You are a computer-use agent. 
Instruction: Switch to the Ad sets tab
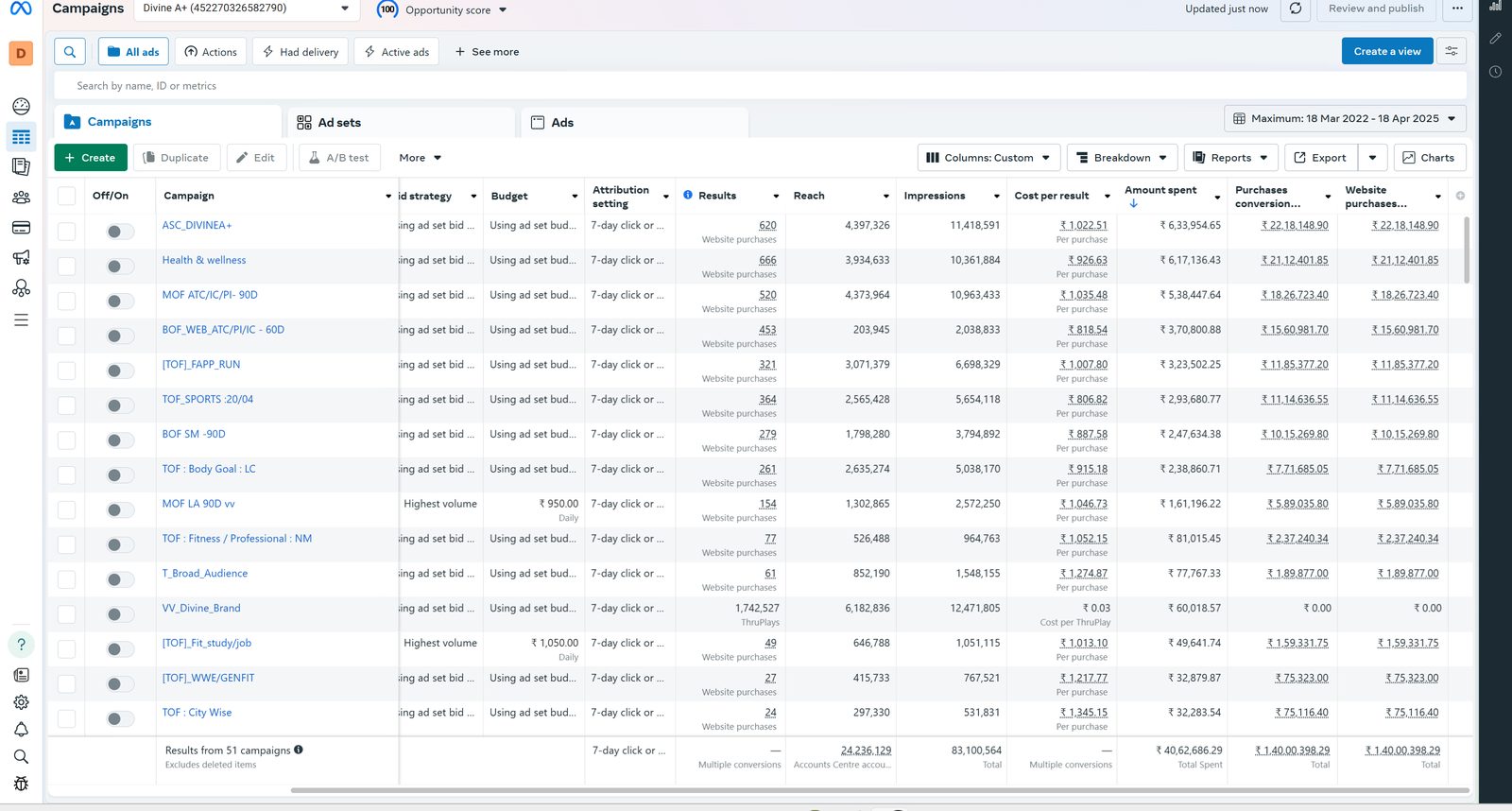tap(401, 123)
